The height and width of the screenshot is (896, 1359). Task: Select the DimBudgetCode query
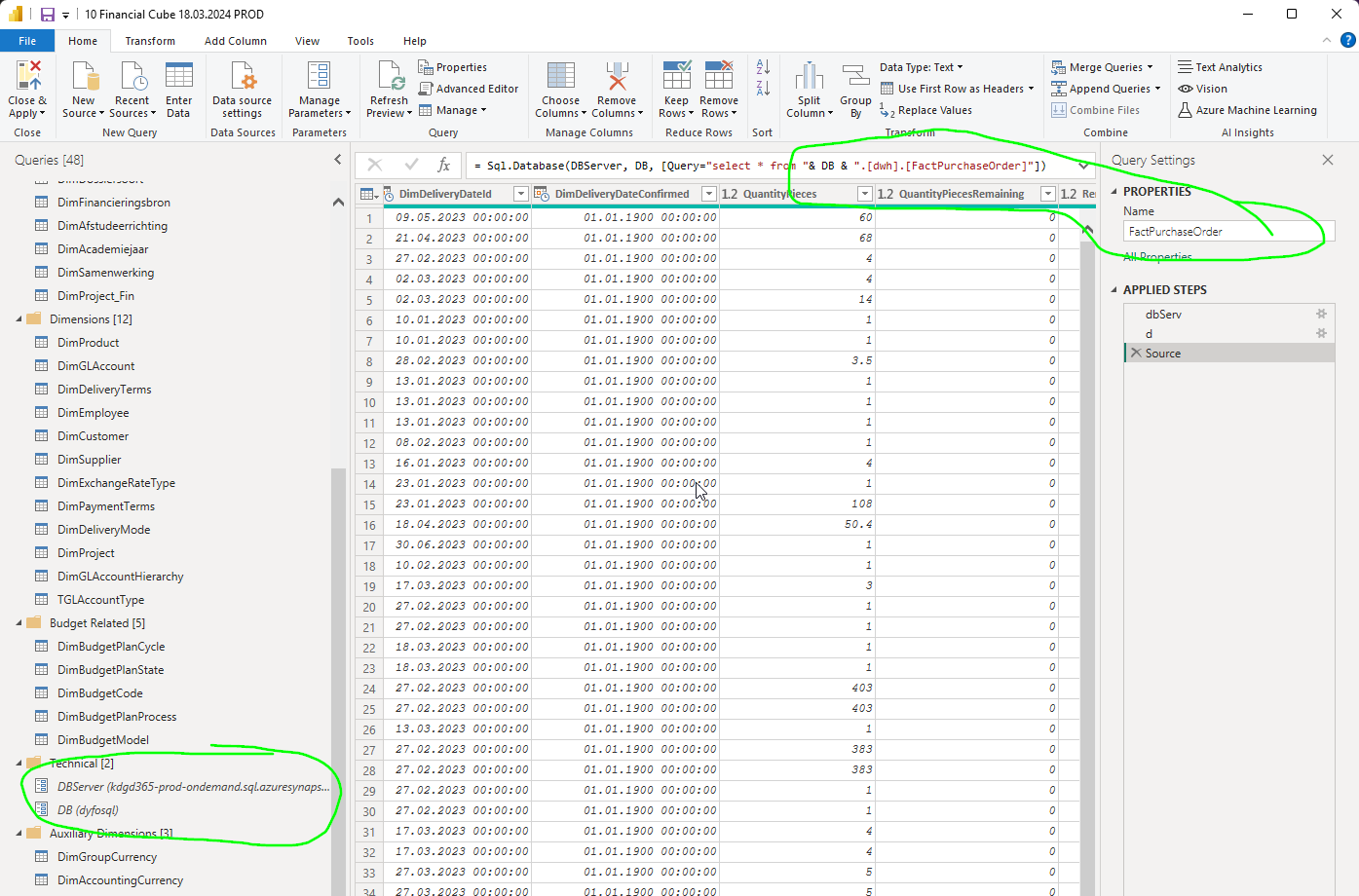coord(99,693)
